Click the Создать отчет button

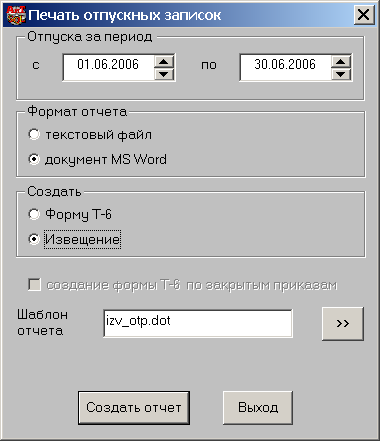point(134,408)
